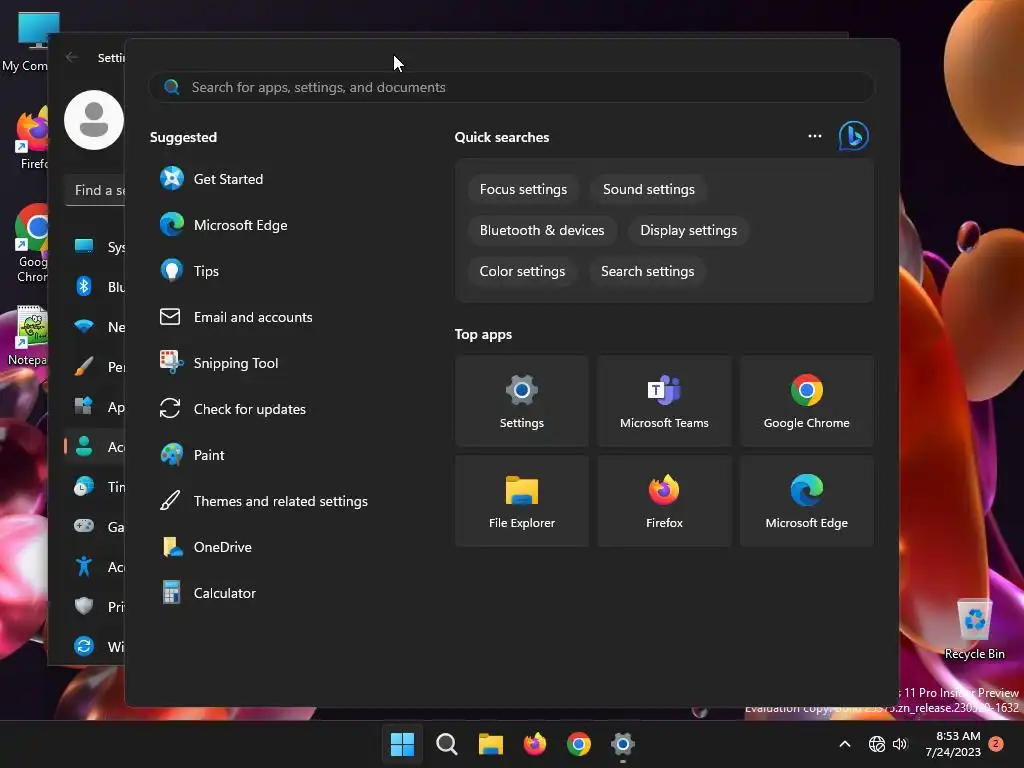Pick Search settings quick search

point(647,272)
